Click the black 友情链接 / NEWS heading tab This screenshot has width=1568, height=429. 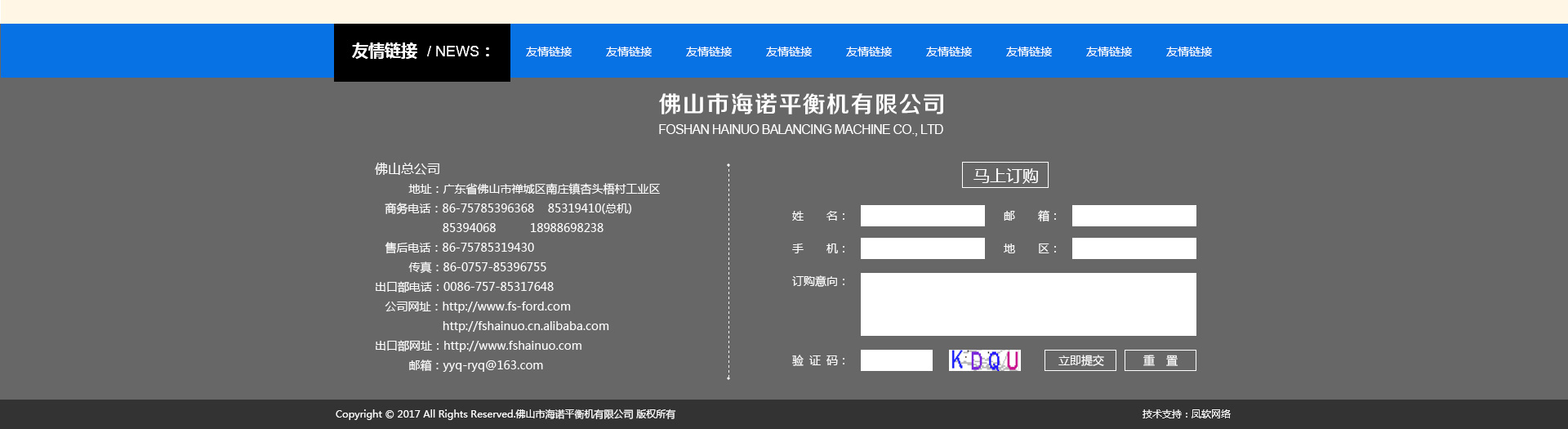[x=421, y=51]
